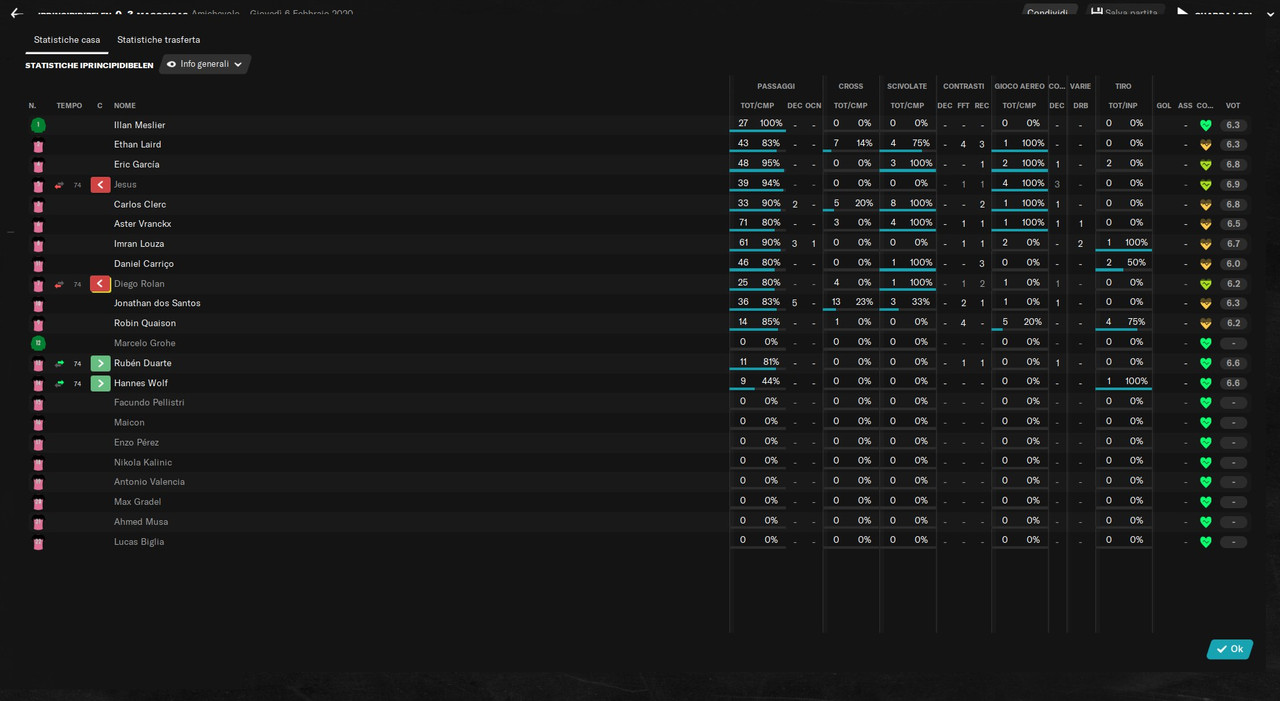Open player Carlos Clerc's profile

(140, 204)
